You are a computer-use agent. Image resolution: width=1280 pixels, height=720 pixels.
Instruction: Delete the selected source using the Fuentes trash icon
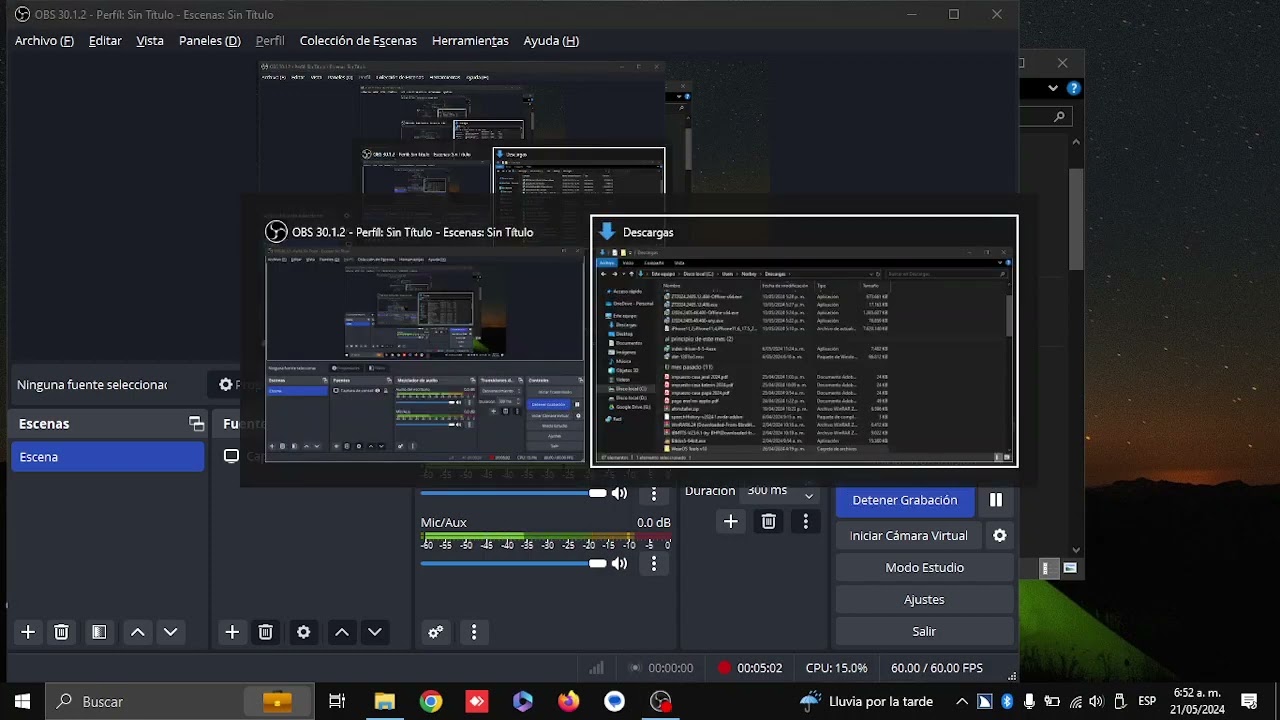(265, 632)
